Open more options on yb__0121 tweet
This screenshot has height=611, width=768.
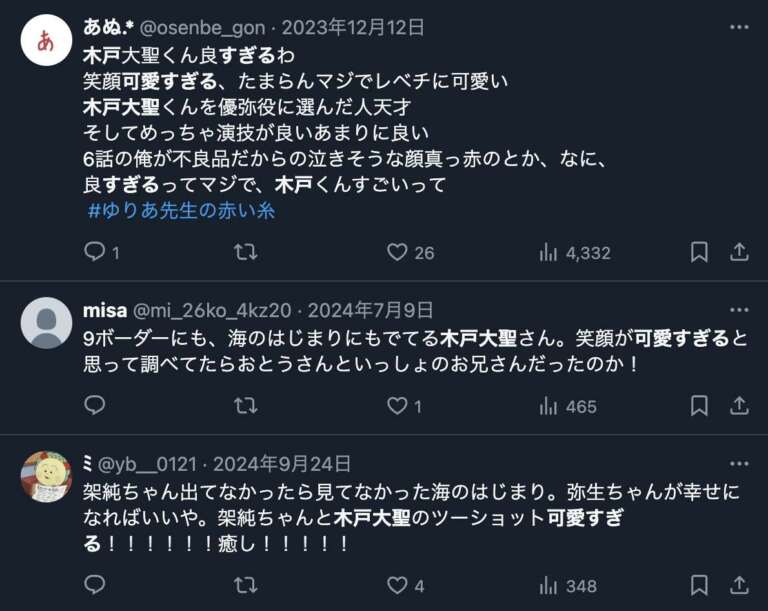(739, 464)
